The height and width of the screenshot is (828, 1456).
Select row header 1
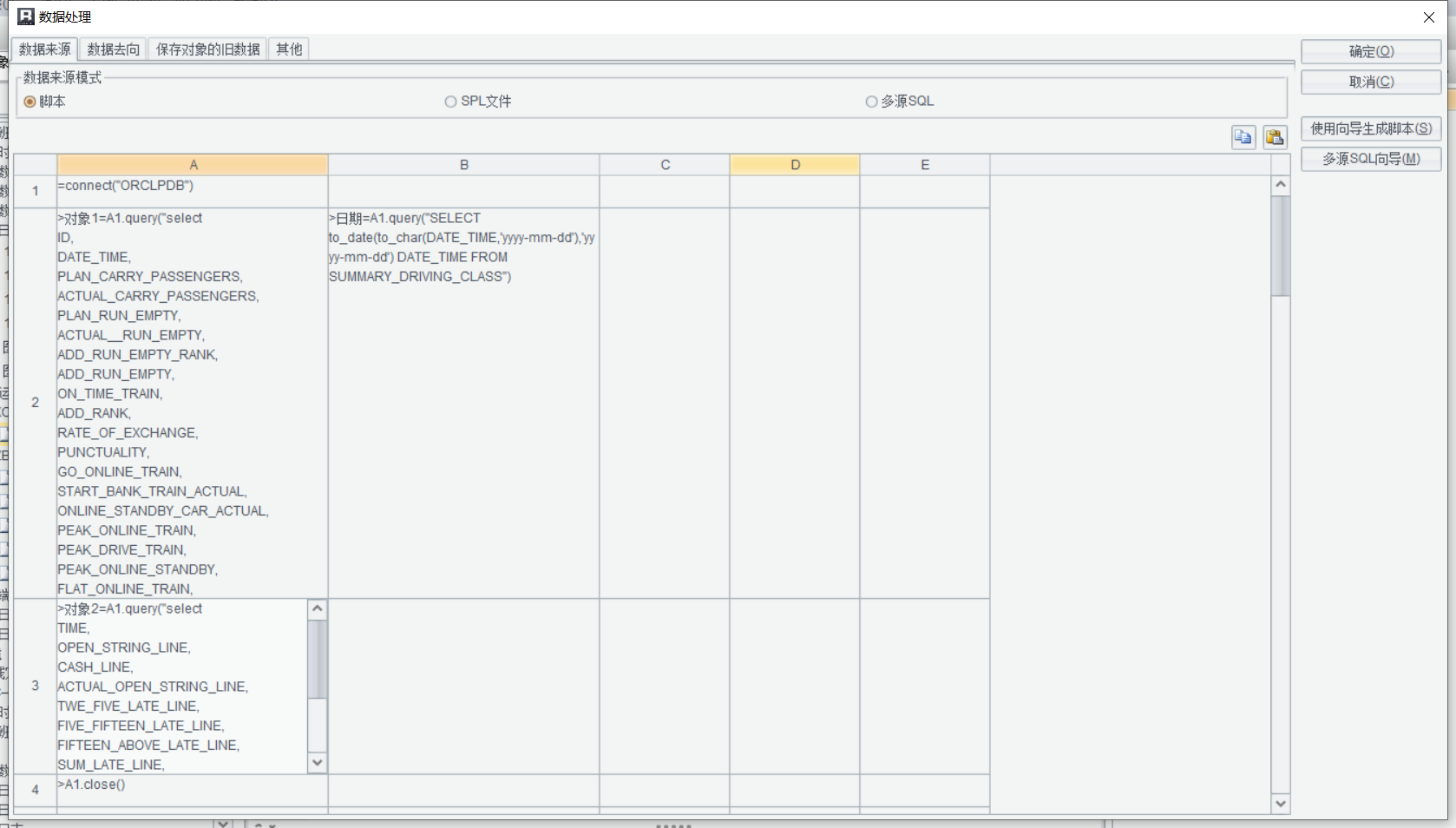[36, 192]
